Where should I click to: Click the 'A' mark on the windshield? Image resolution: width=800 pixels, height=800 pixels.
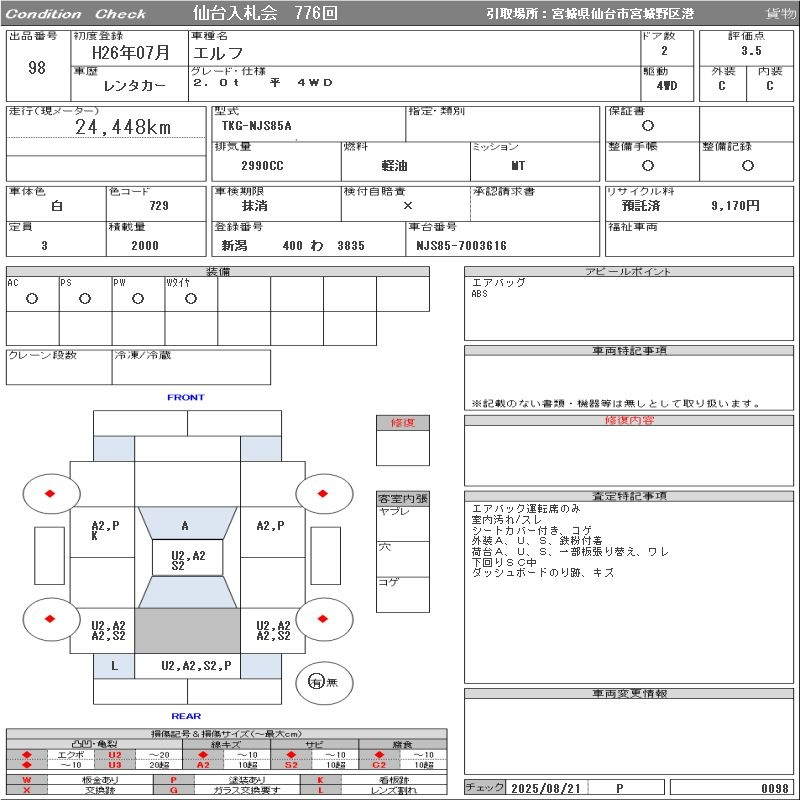[185, 526]
